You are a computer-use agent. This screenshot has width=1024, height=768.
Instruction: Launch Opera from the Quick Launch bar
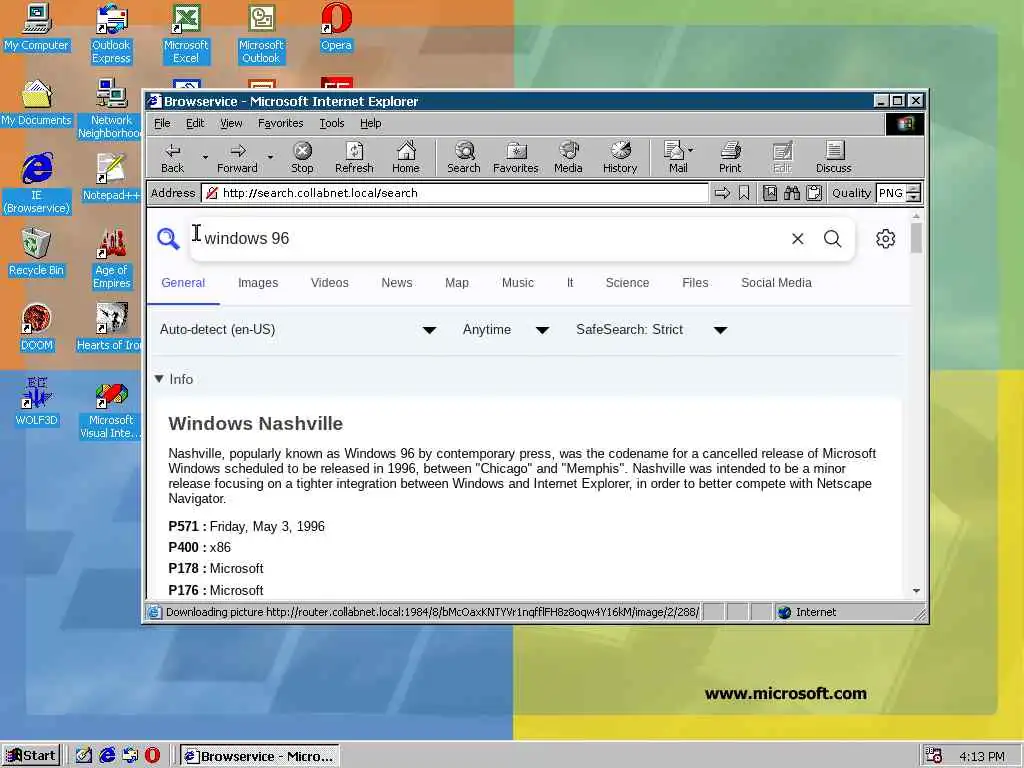click(152, 756)
